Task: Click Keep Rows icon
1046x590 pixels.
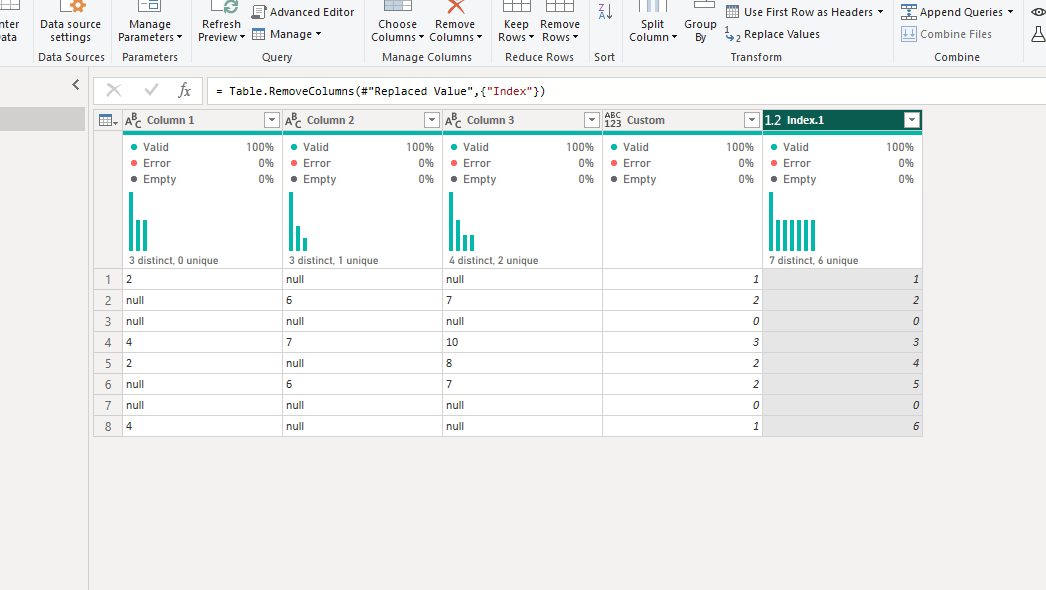Action: click(x=516, y=7)
